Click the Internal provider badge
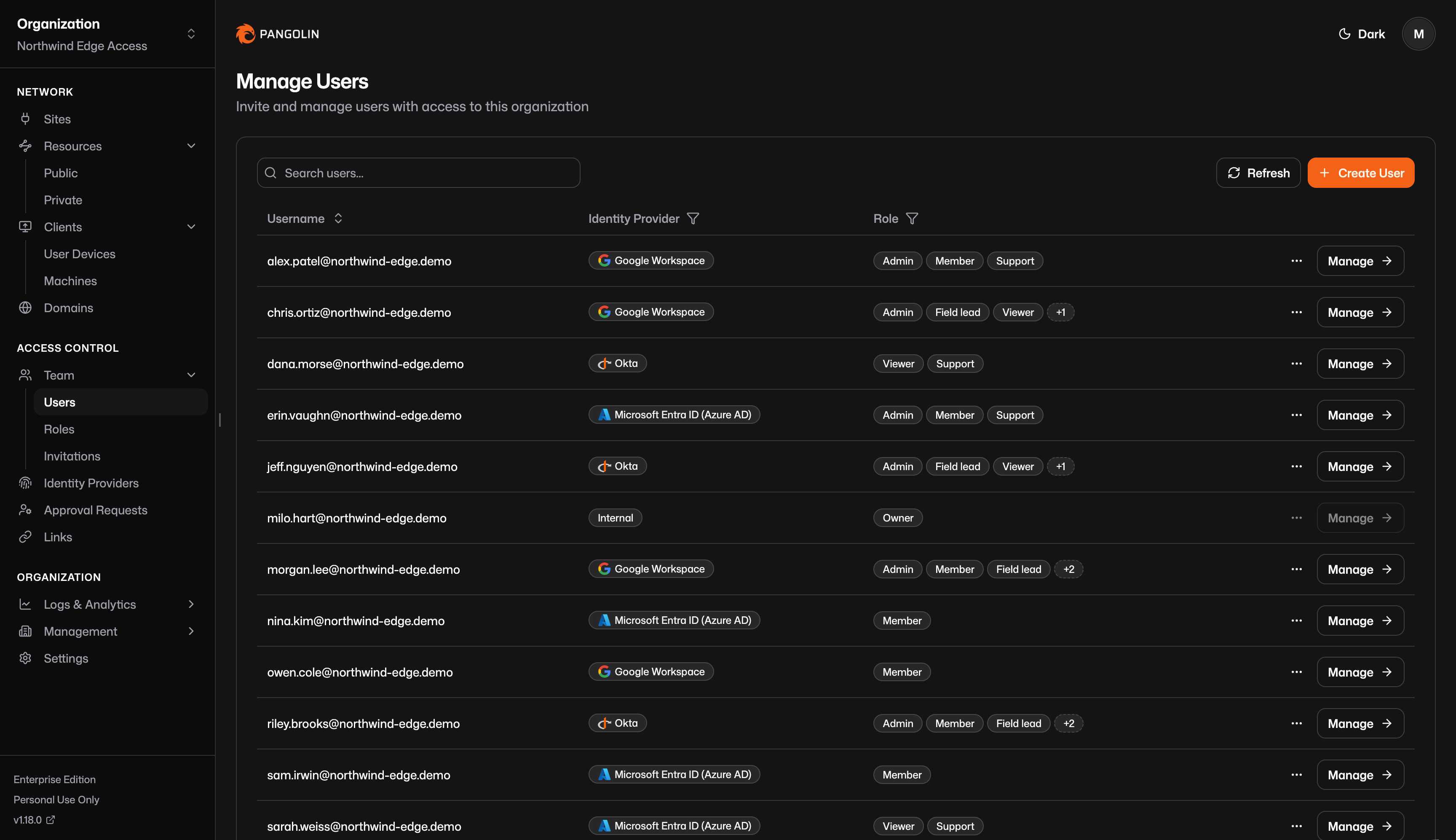The width and height of the screenshot is (1456, 840). 615,517
